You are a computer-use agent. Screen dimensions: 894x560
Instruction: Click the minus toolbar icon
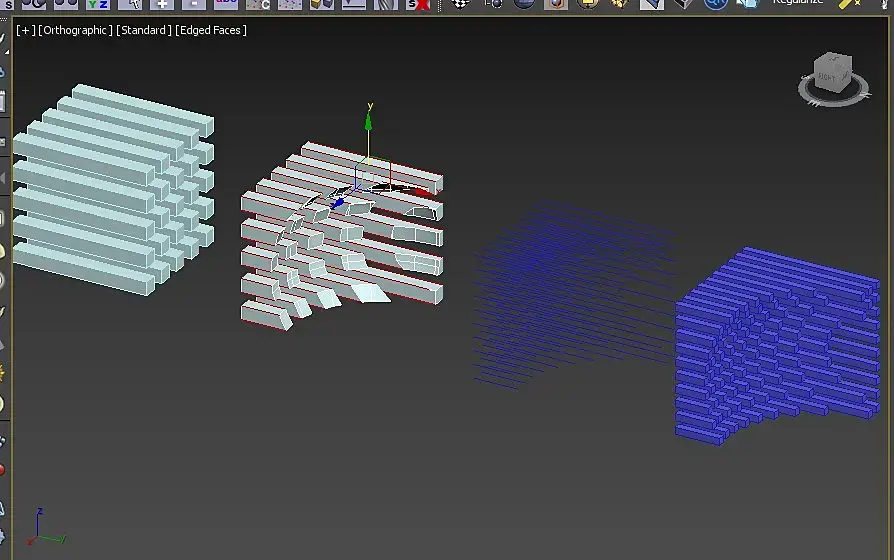tap(194, 5)
